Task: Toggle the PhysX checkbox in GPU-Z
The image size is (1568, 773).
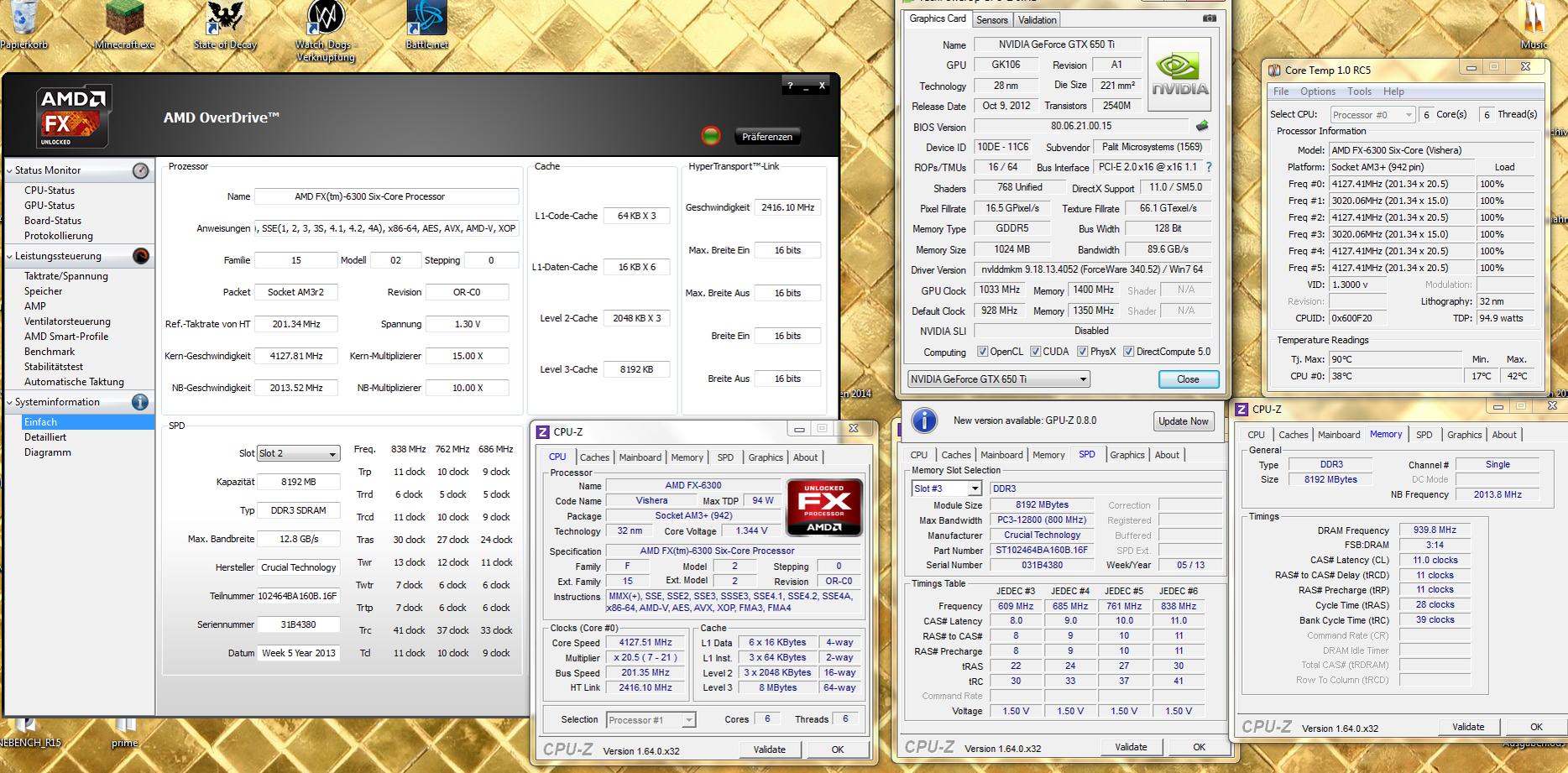Action: (x=1083, y=352)
